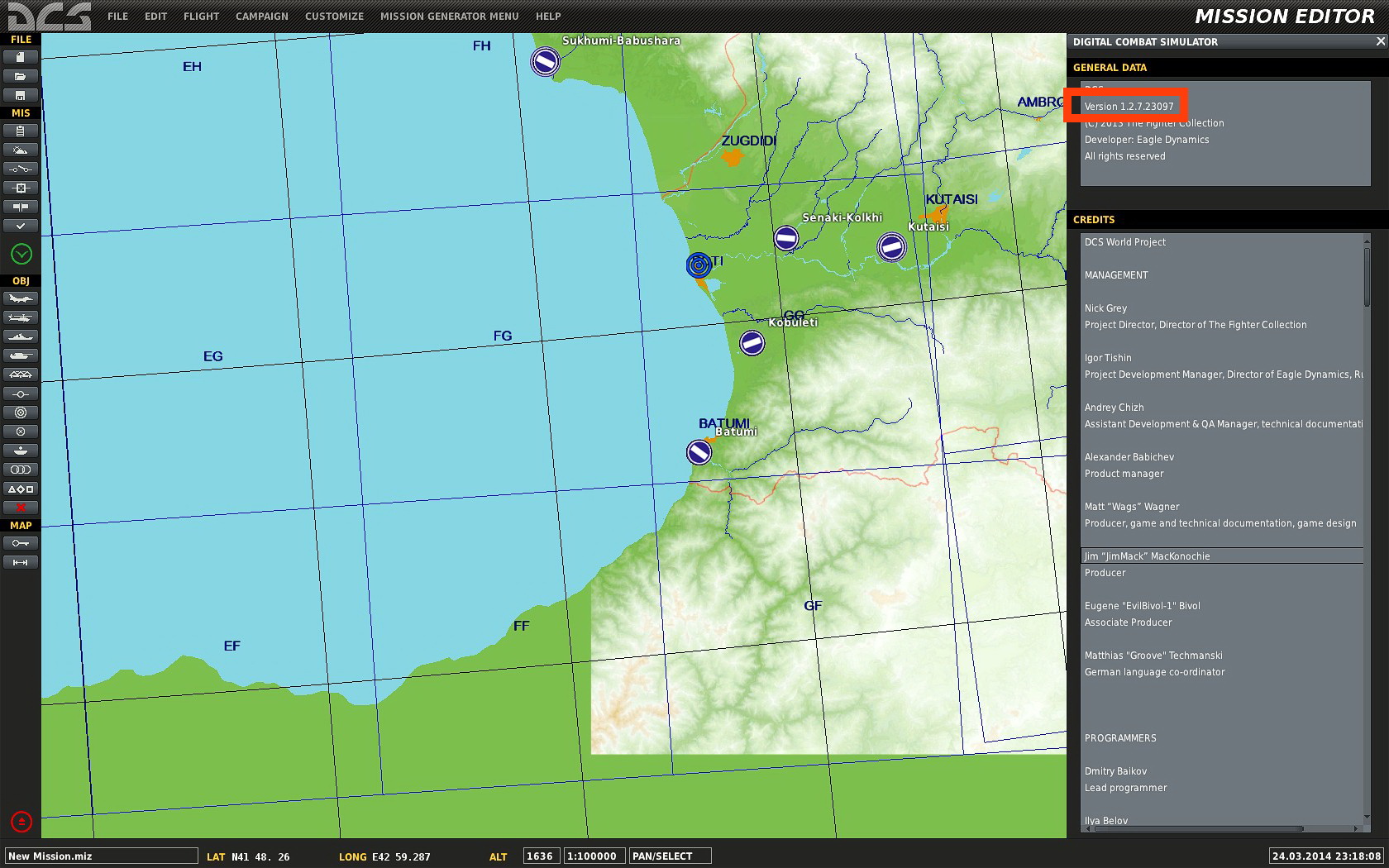The height and width of the screenshot is (868, 1389).
Task: Open the mission options signpost icon
Action: point(21,207)
